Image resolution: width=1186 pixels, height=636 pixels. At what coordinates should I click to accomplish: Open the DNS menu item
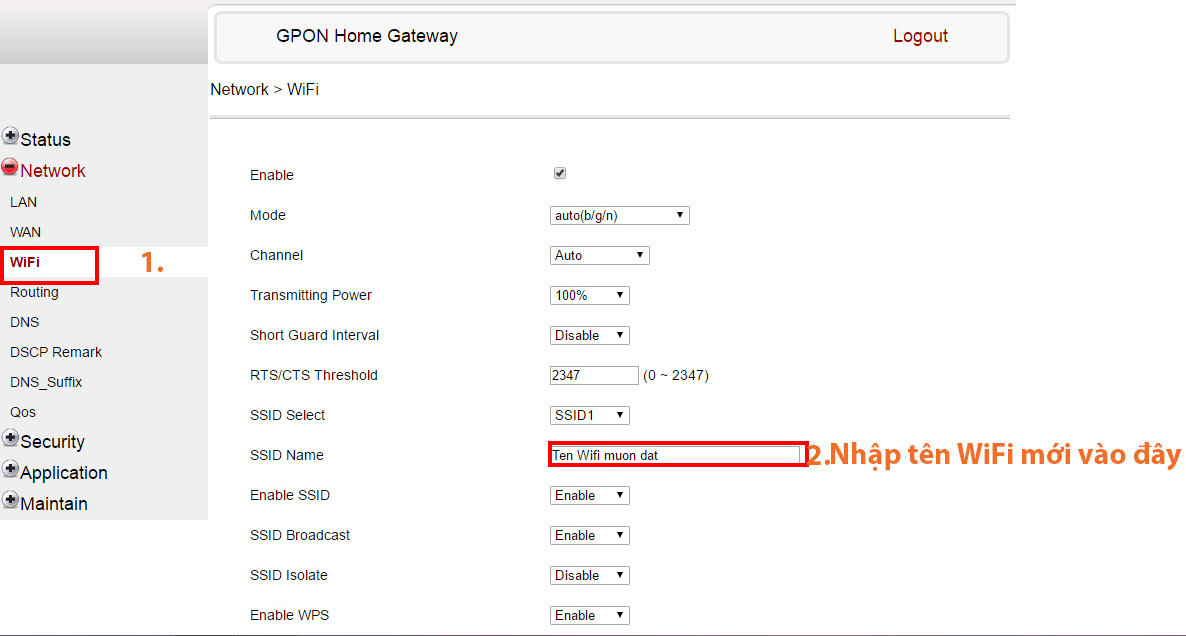[x=24, y=322]
